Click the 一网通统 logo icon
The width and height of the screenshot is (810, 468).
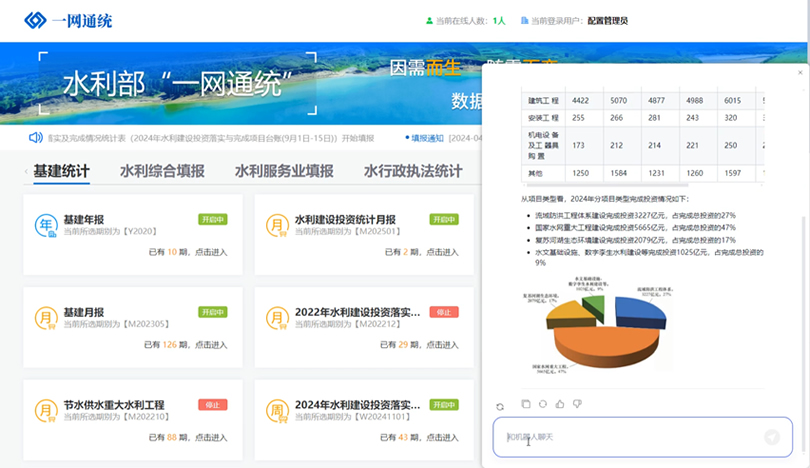click(x=35, y=20)
